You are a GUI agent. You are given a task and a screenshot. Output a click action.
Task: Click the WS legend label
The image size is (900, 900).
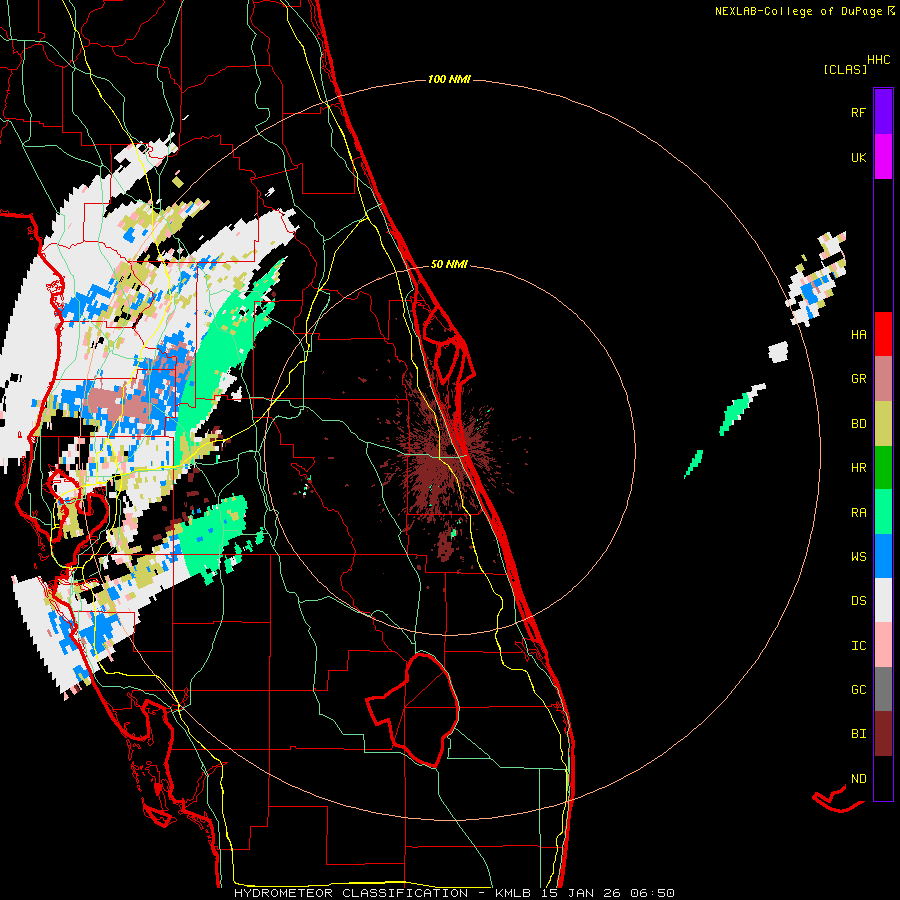858,556
